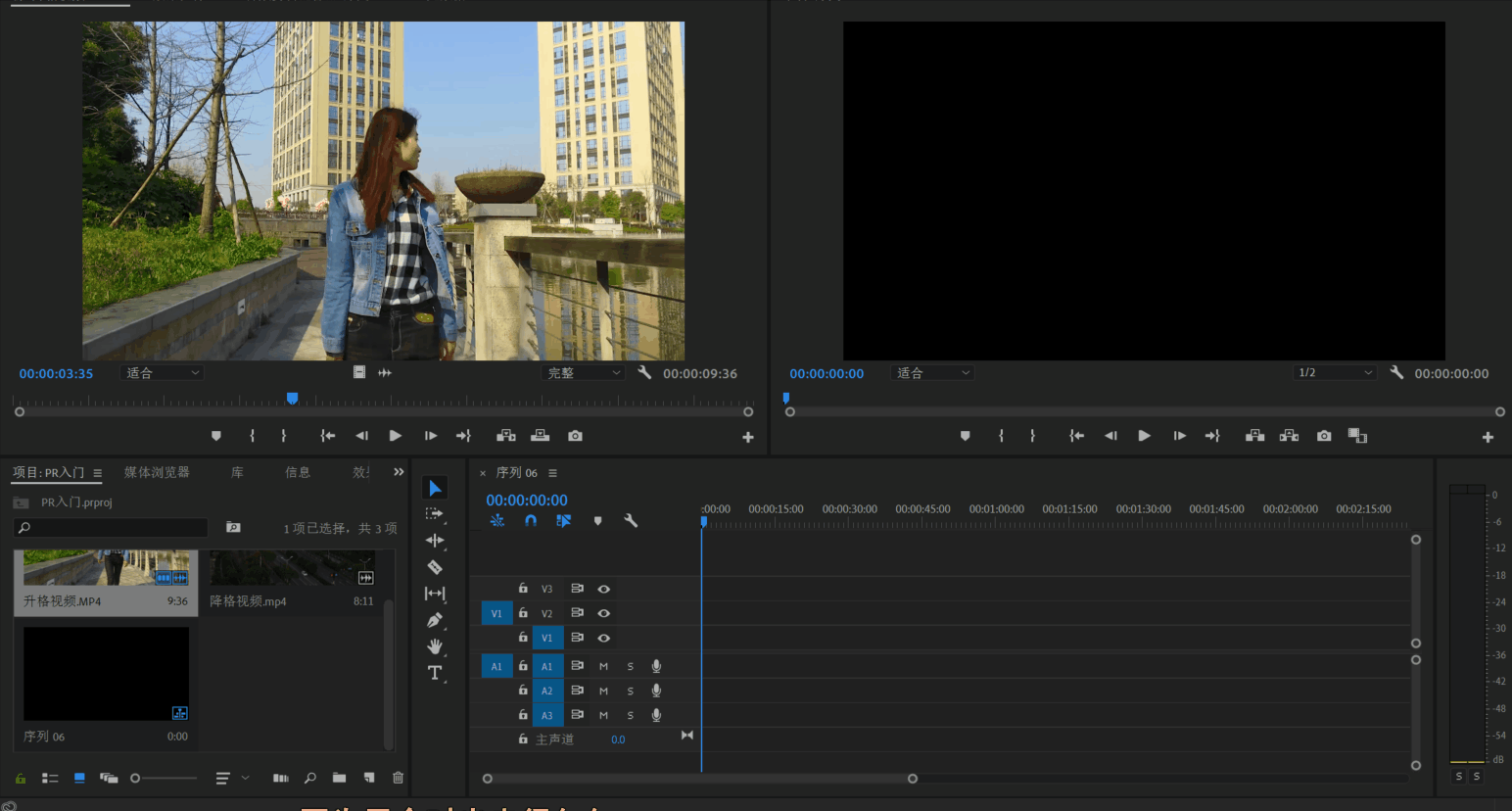Click thumbnail zoom slider in Project panel

coord(136,779)
